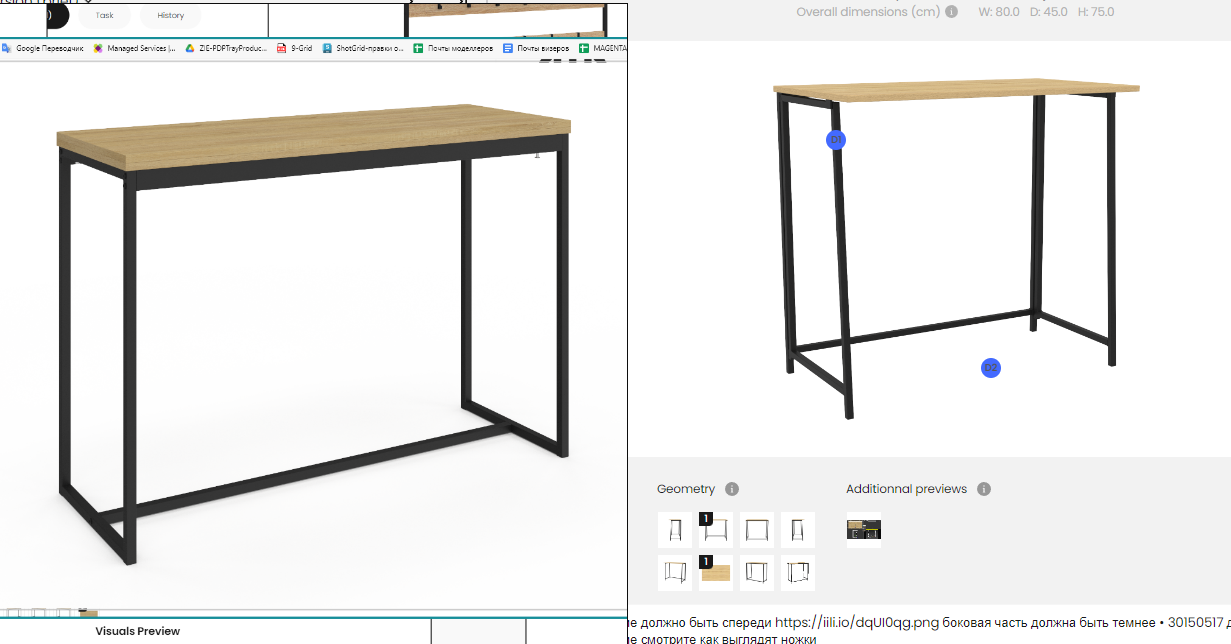Select last geometry thumbnail in bottom row
1231x644 pixels.
click(798, 573)
